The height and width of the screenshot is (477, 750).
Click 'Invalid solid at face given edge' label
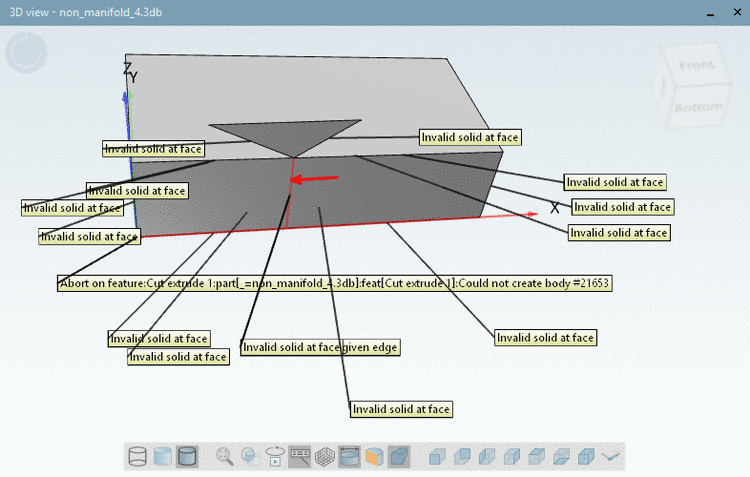point(320,347)
